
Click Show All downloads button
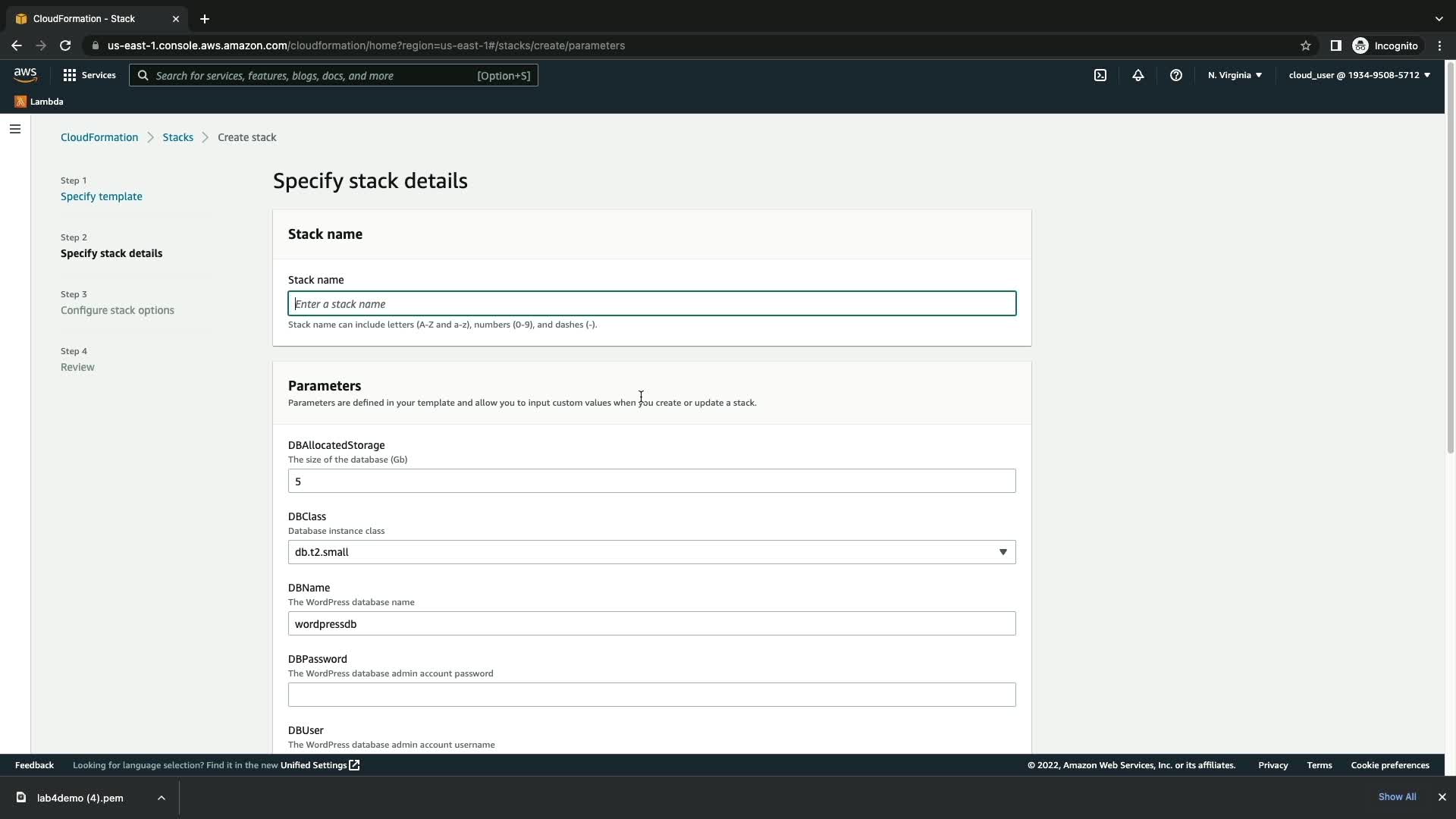(1397, 797)
